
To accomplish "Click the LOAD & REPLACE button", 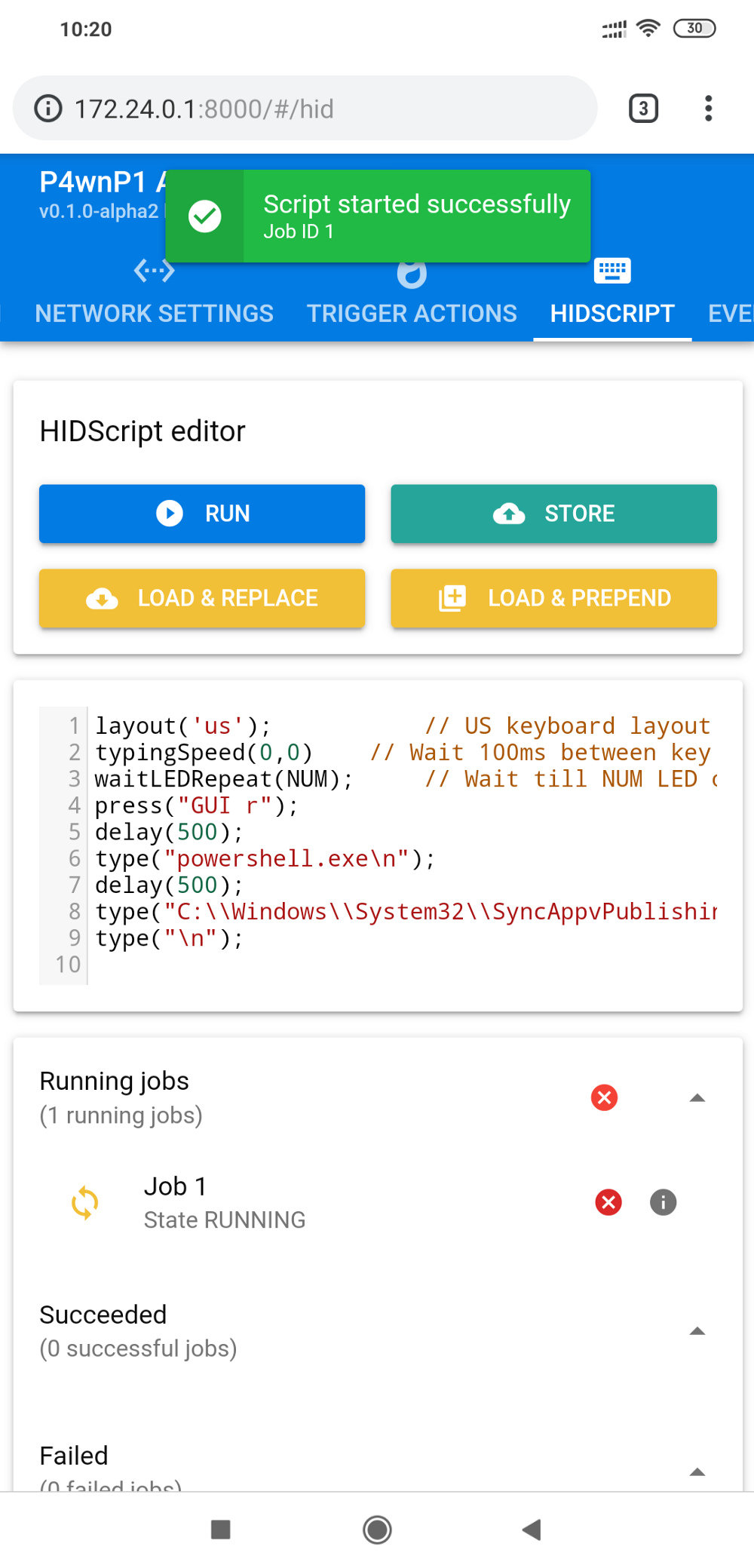I will 202,598.
